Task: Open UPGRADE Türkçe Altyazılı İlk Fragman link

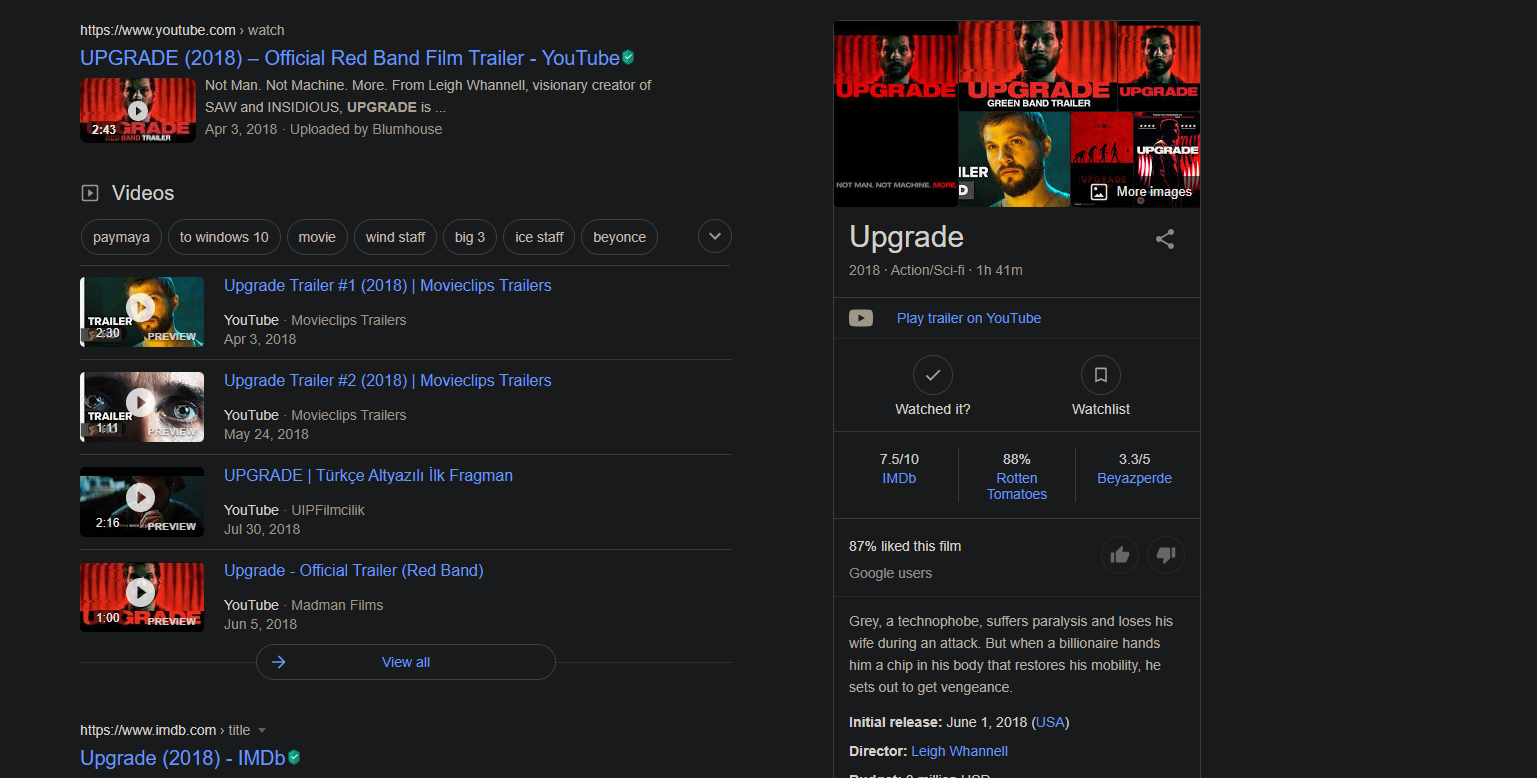Action: pyautogui.click(x=368, y=476)
